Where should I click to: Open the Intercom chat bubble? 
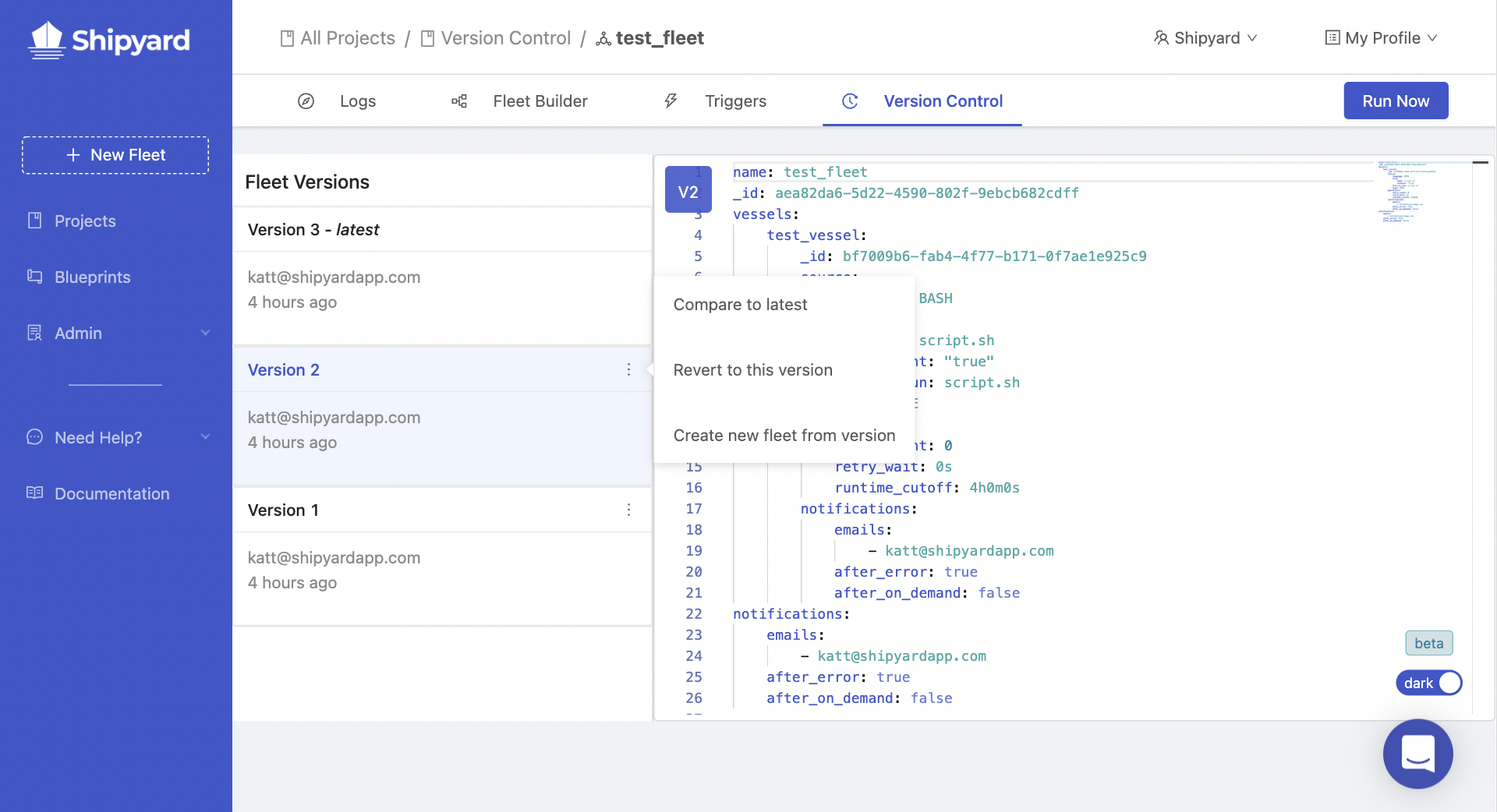click(x=1417, y=754)
